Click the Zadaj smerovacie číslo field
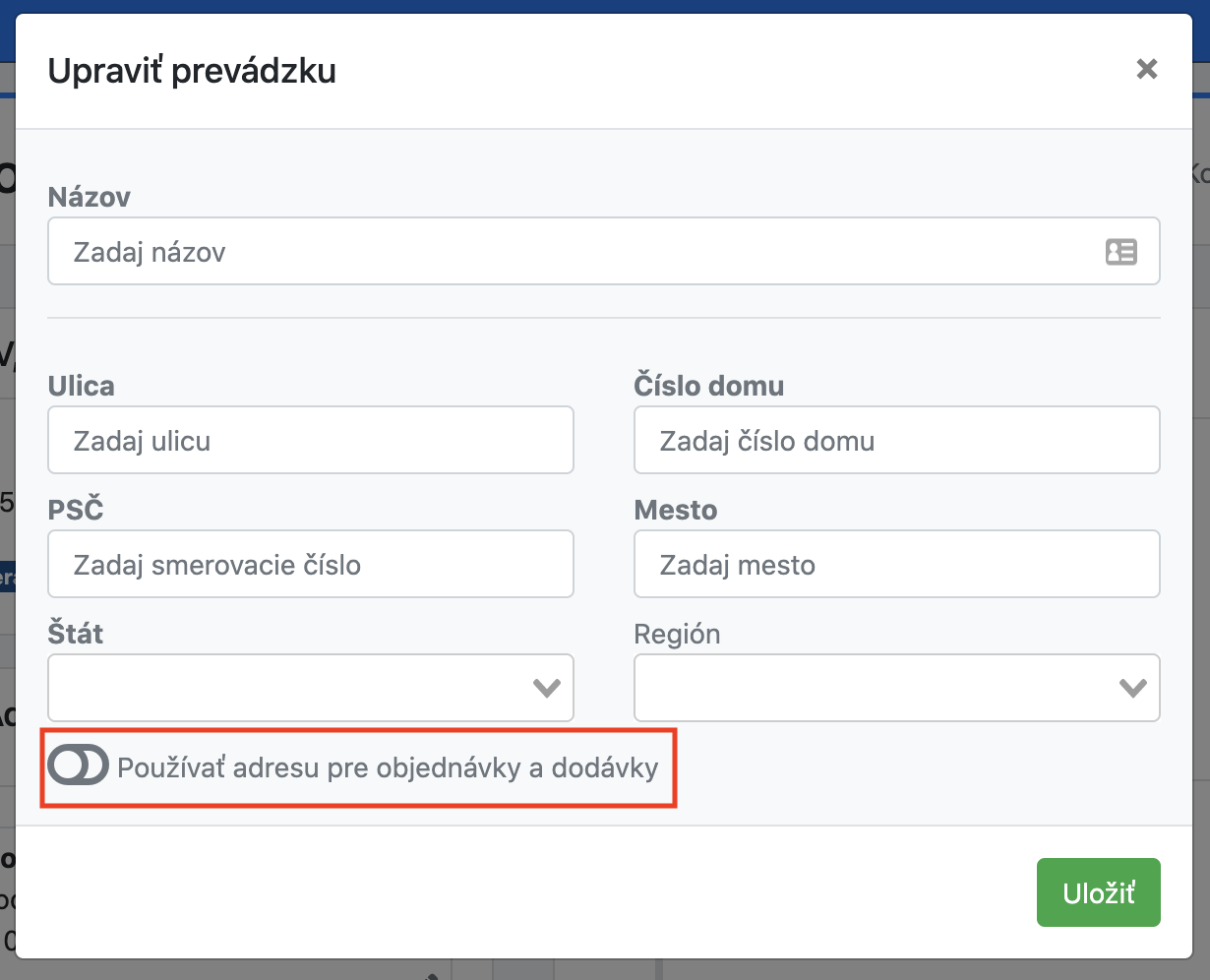 coord(310,564)
